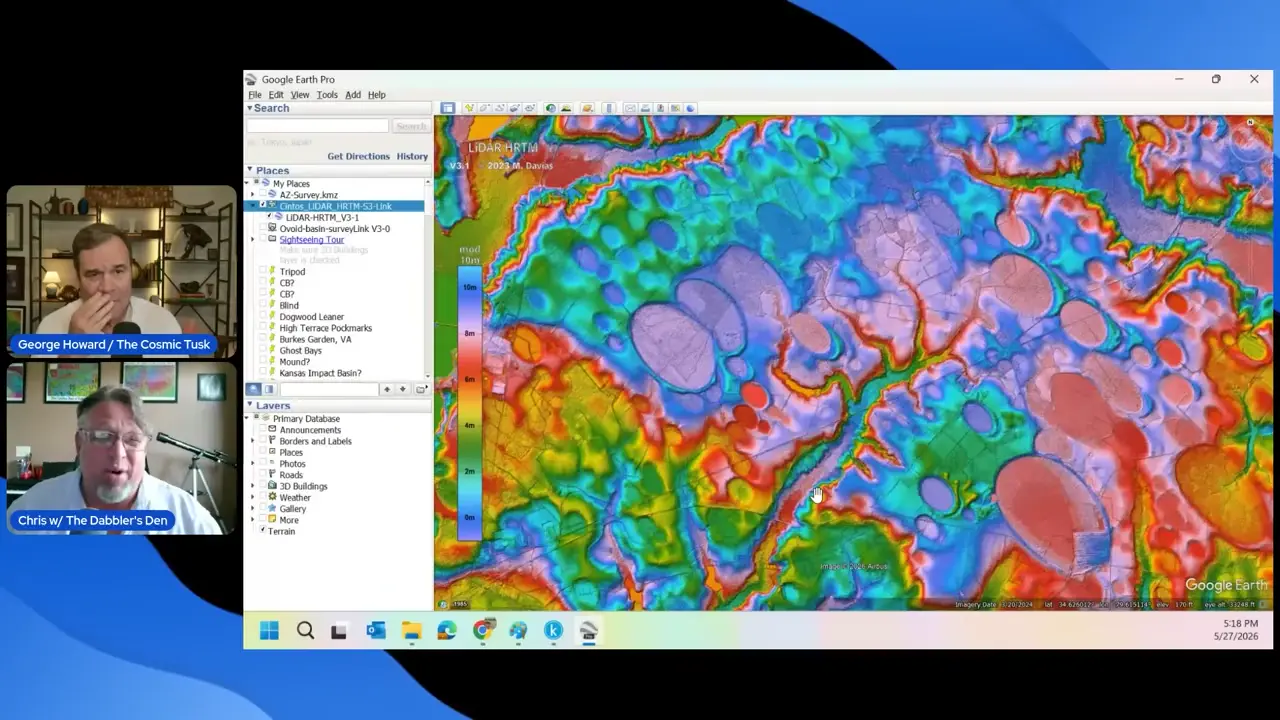Check the Tripod placemark checkbox
This screenshot has height=720, width=1280.
263,272
